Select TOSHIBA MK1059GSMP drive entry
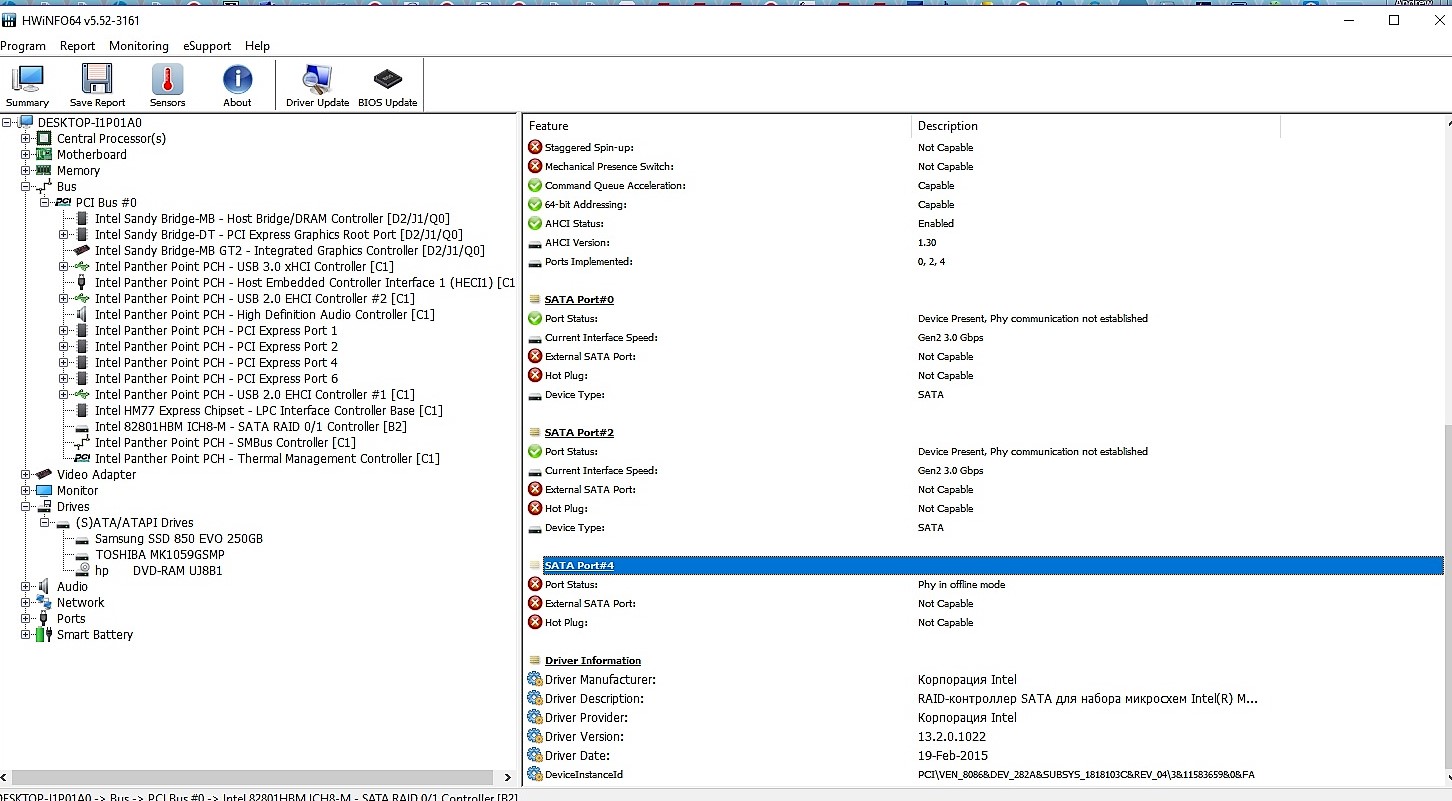Image resolution: width=1452 pixels, height=801 pixels. [160, 554]
